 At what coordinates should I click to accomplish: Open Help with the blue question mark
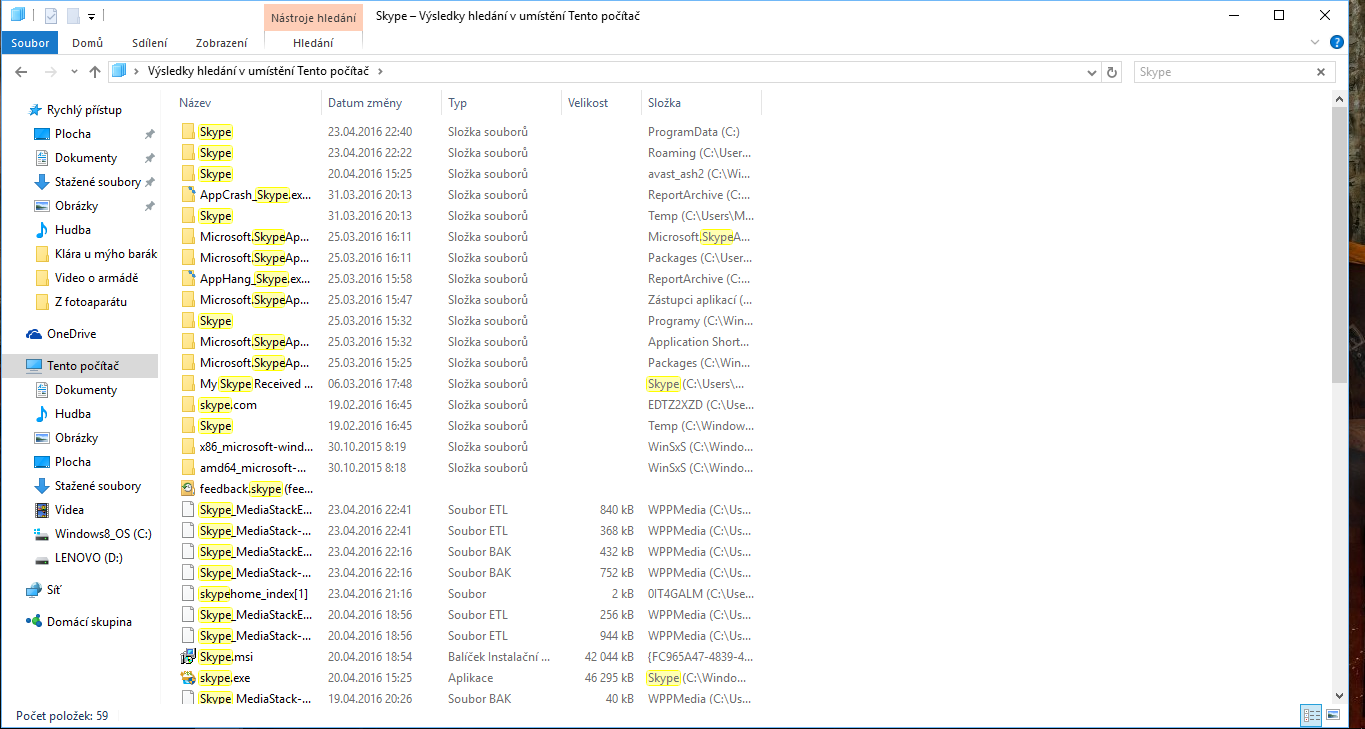tap(1336, 42)
